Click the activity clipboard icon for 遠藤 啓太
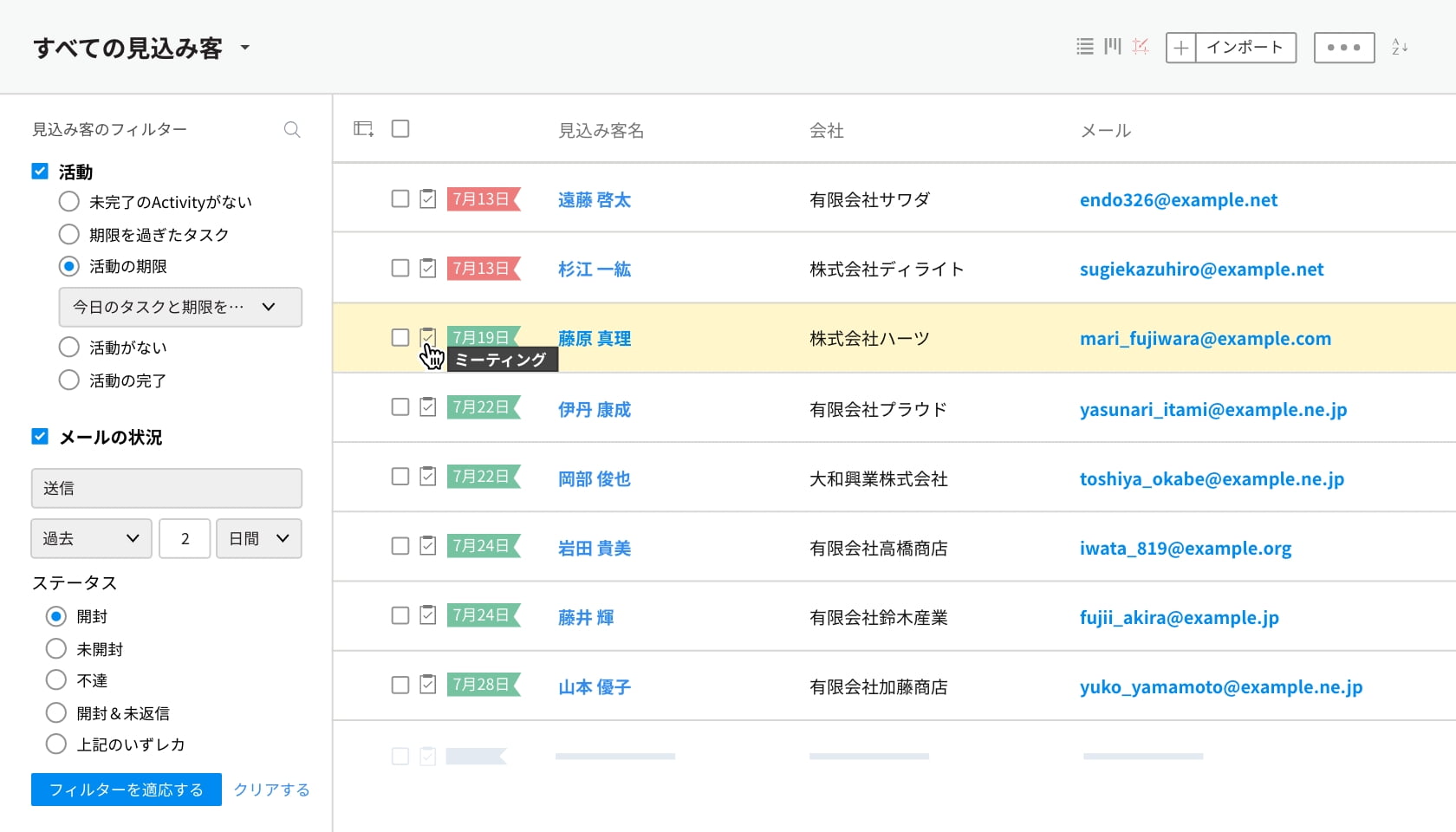 [x=427, y=198]
